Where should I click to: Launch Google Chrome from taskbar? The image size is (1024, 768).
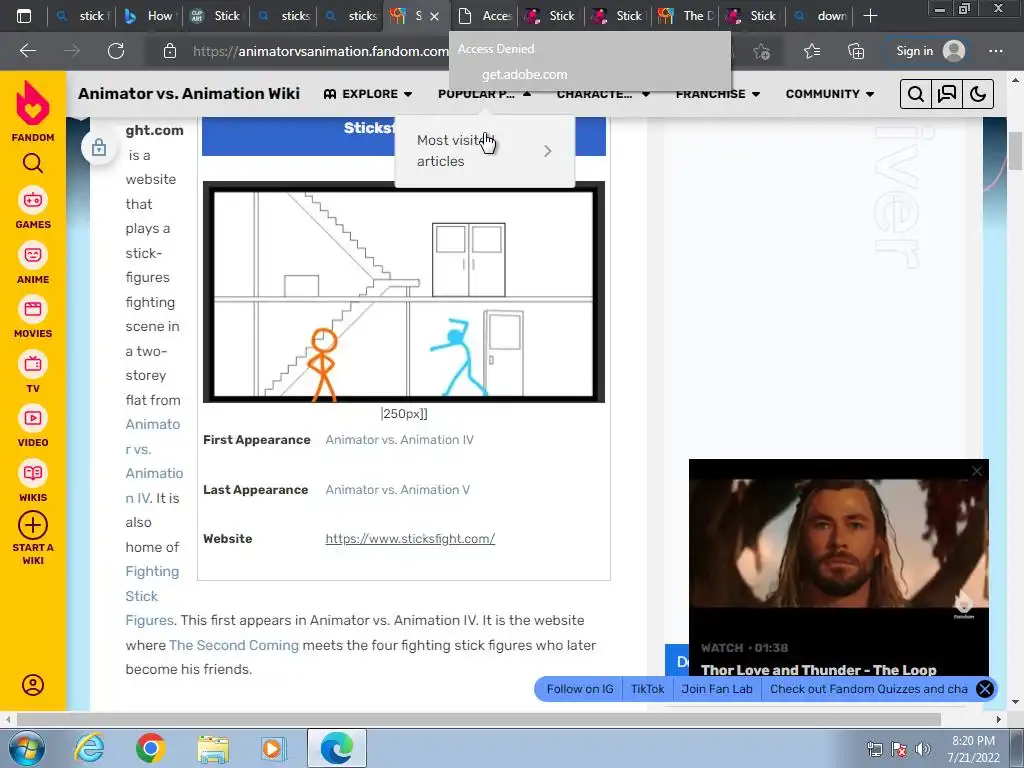[150, 748]
